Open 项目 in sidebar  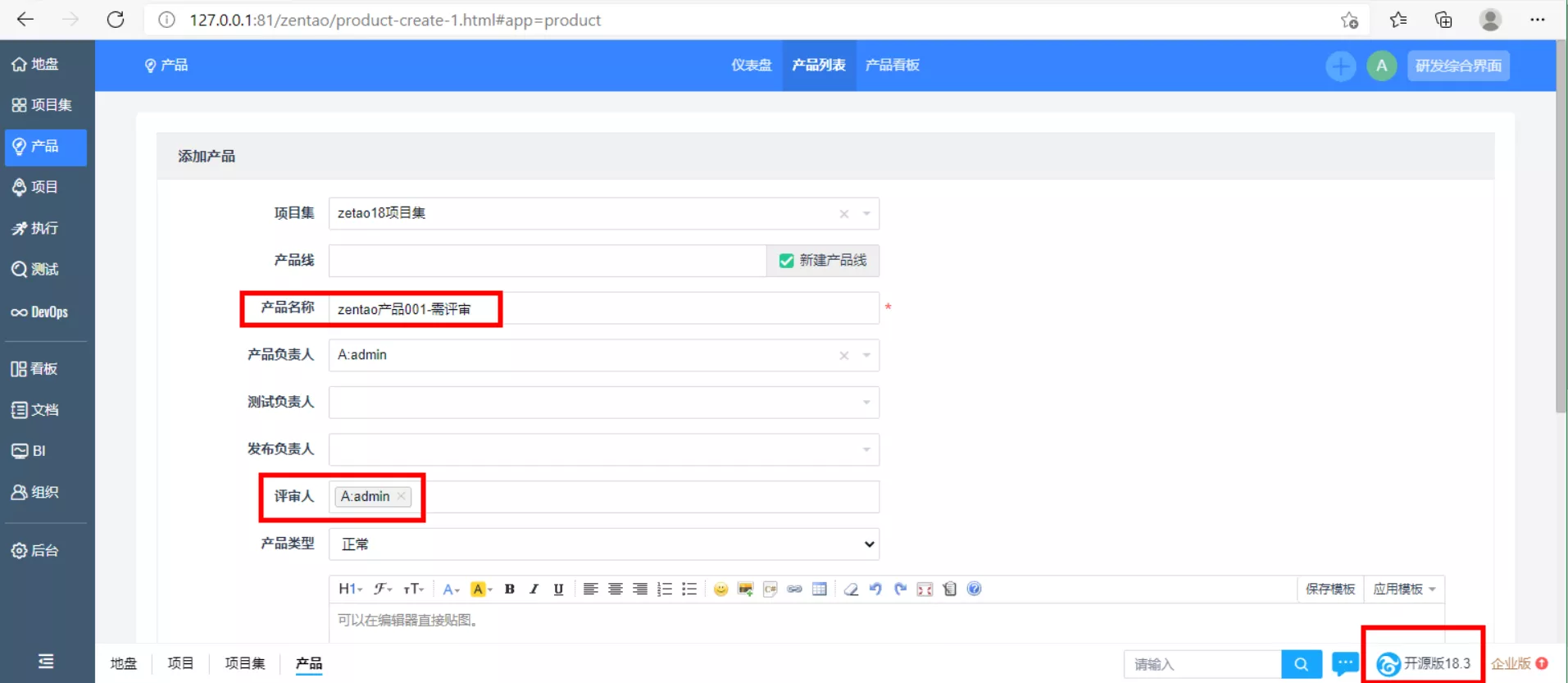tap(46, 187)
